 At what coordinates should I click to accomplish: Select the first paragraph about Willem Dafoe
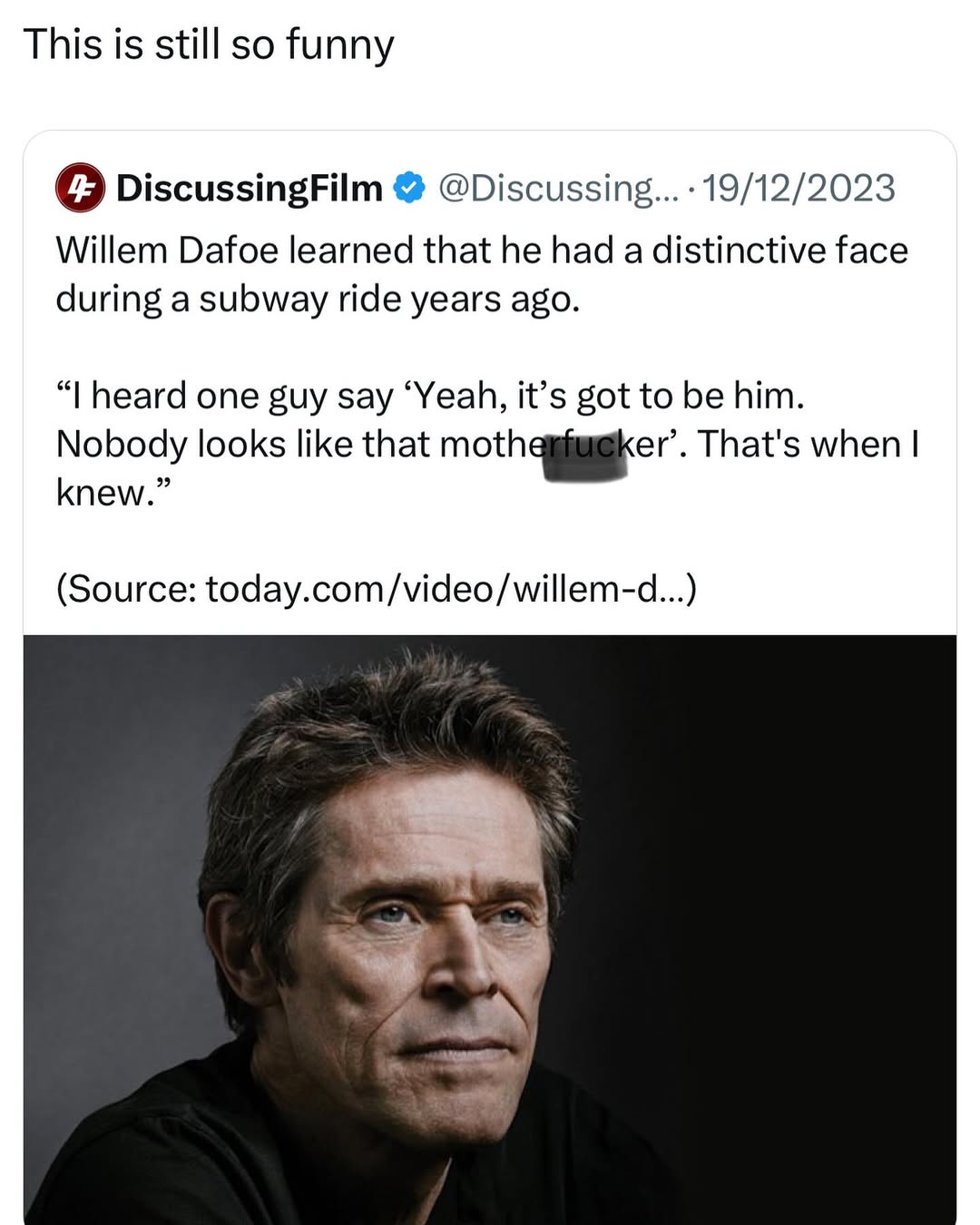482,274
